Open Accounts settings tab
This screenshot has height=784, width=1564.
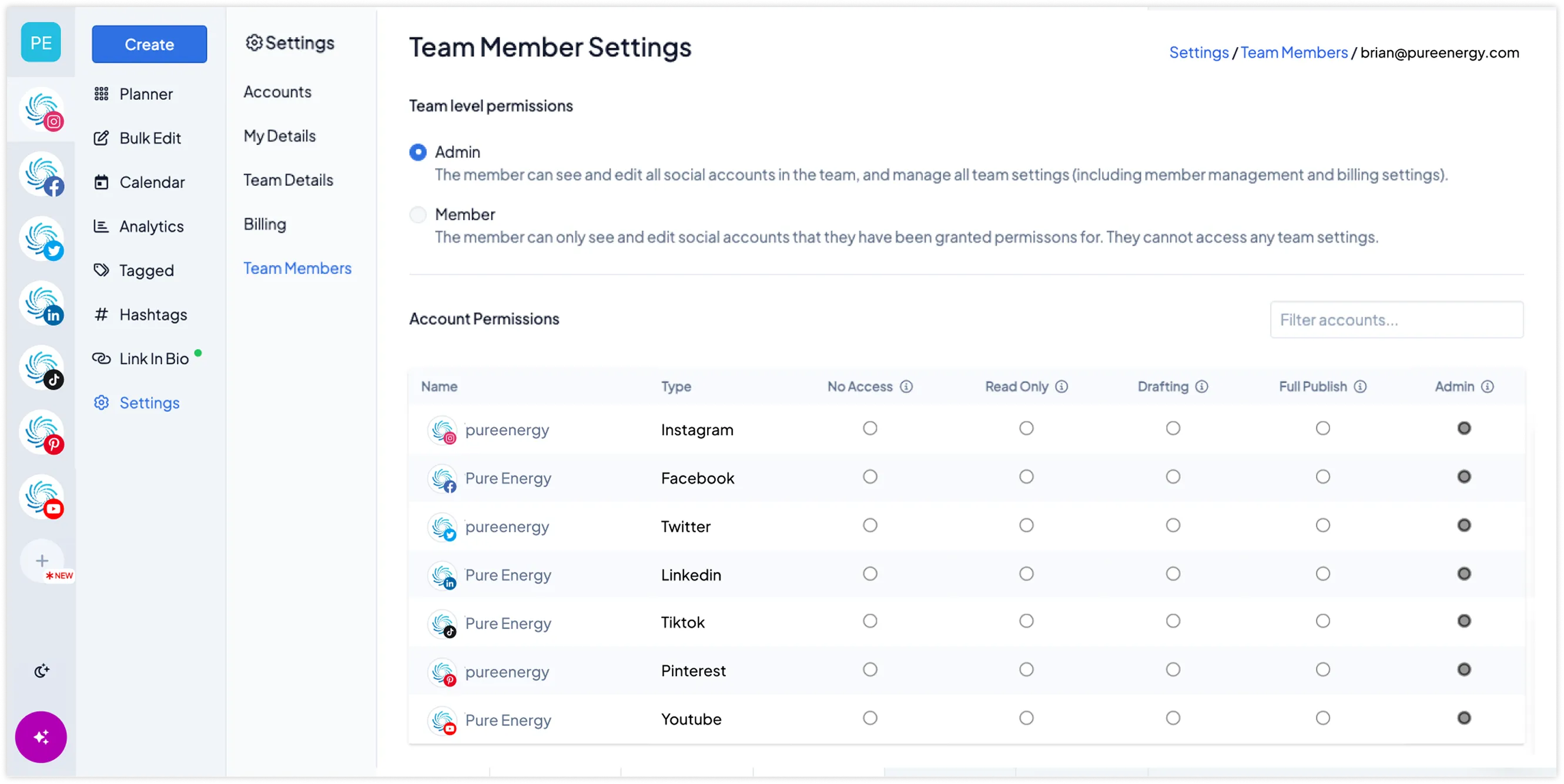[x=277, y=92]
